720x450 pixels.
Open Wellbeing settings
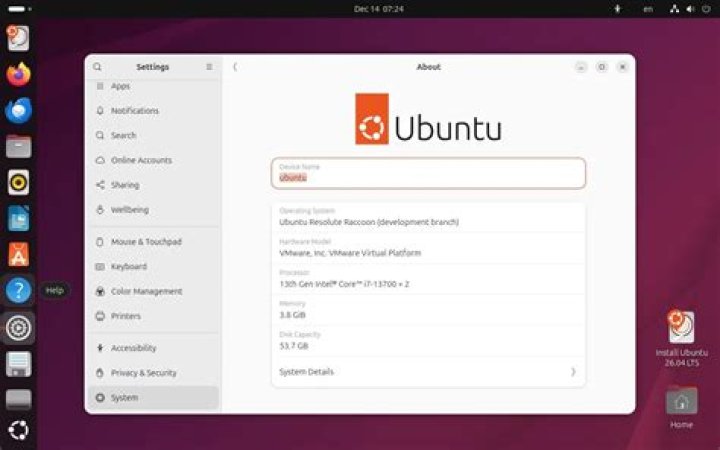(x=153, y=210)
